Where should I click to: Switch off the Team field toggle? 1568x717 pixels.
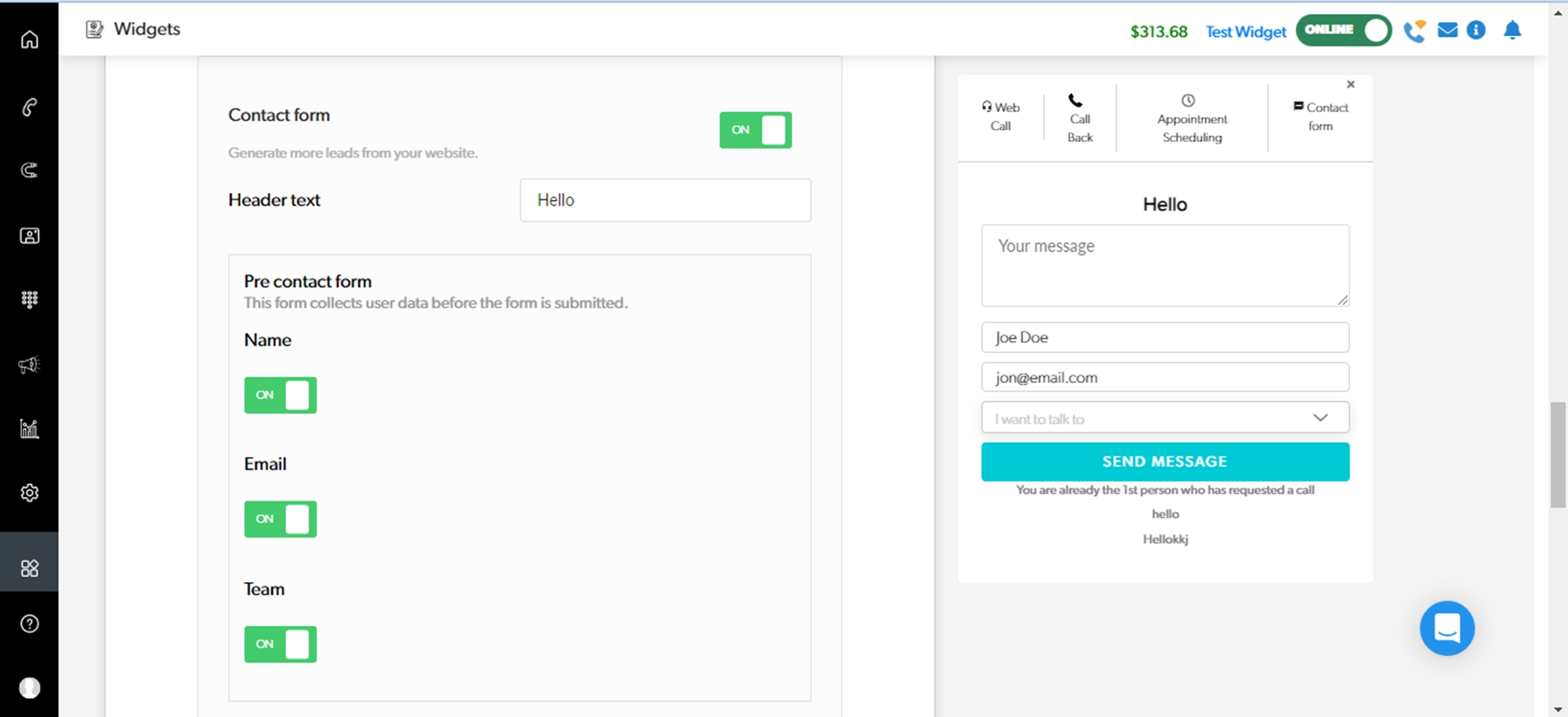tap(280, 644)
